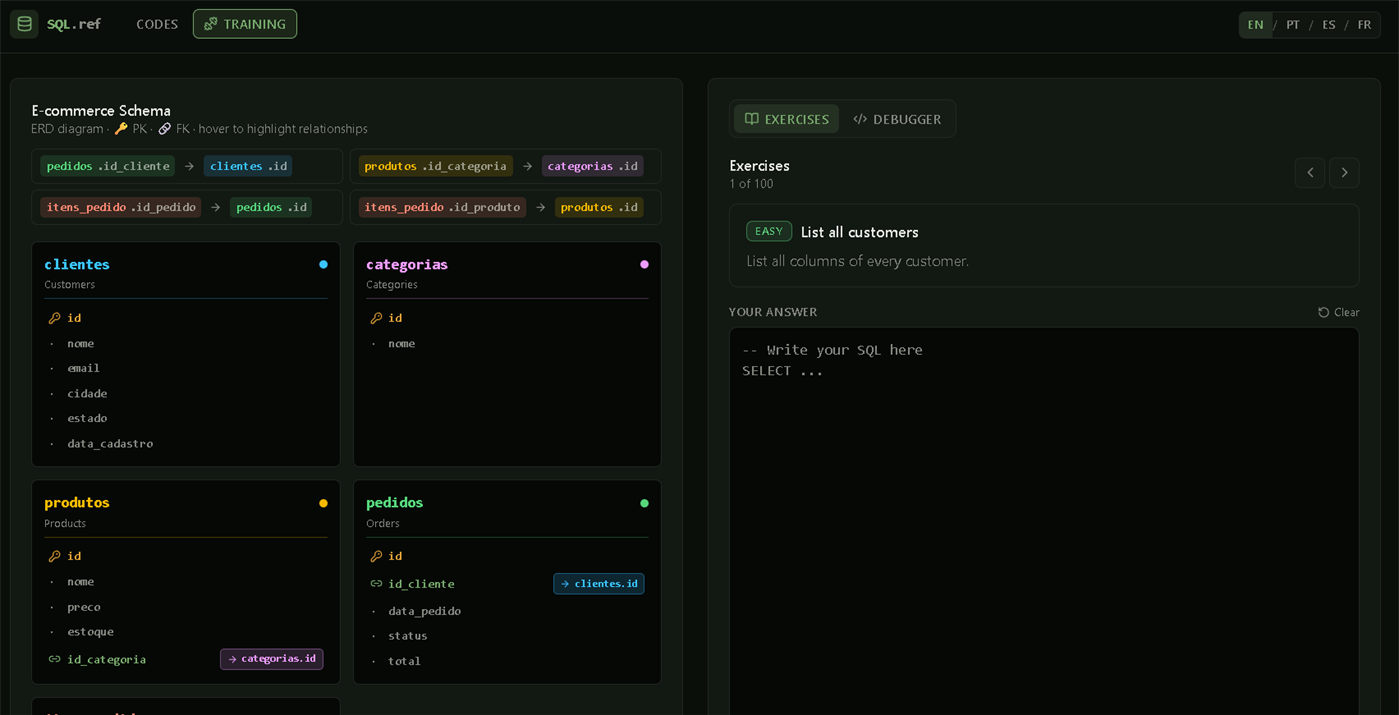This screenshot has height=715, width=1399.
Task: Click the id_cliente column in pedidos
Action: point(421,584)
